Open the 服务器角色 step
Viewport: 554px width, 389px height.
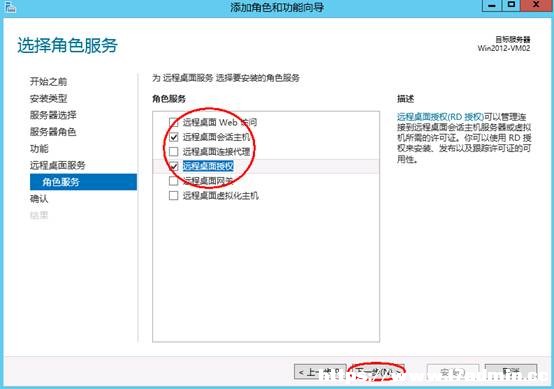click(x=53, y=132)
